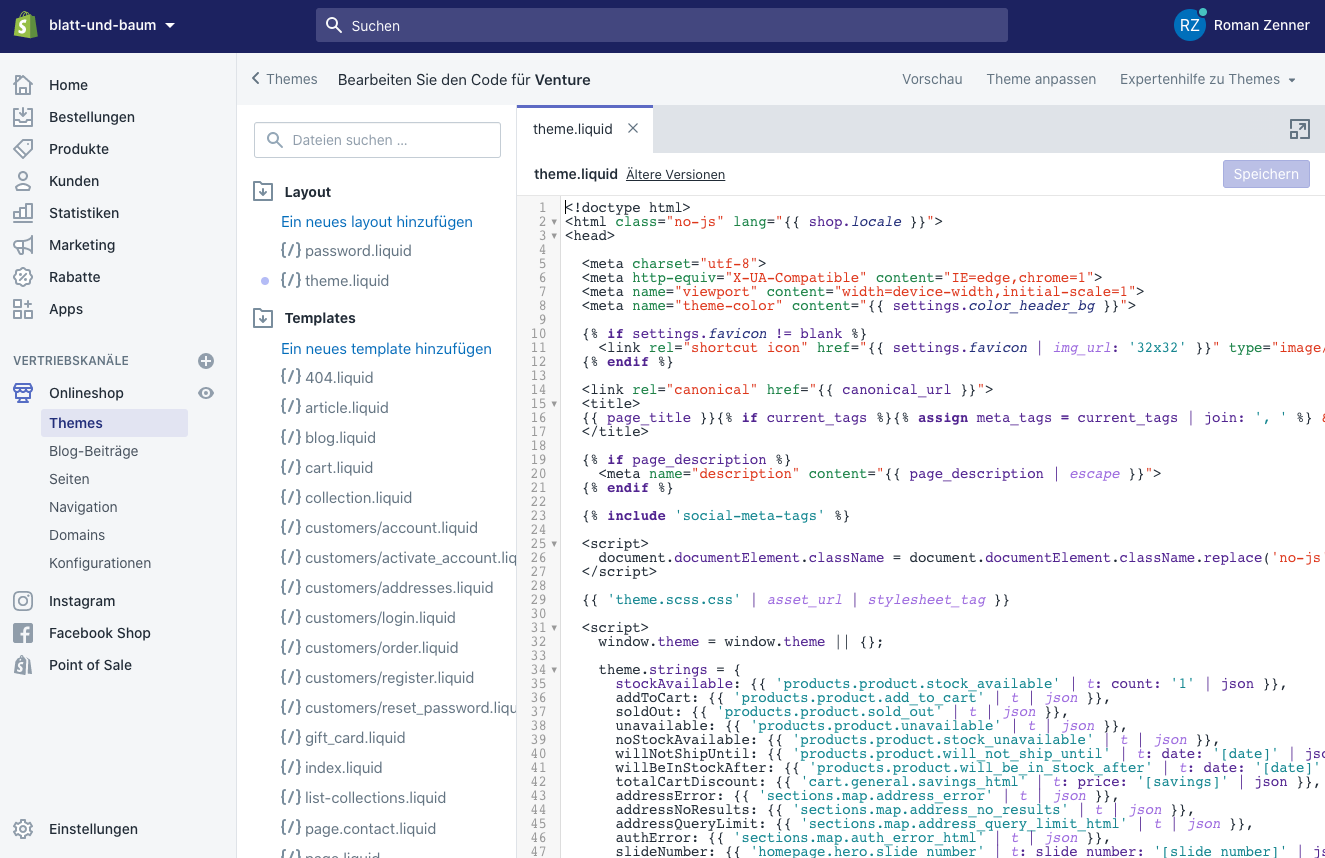Click the Facebook Shop icon
This screenshot has height=858, width=1325.
[23, 633]
